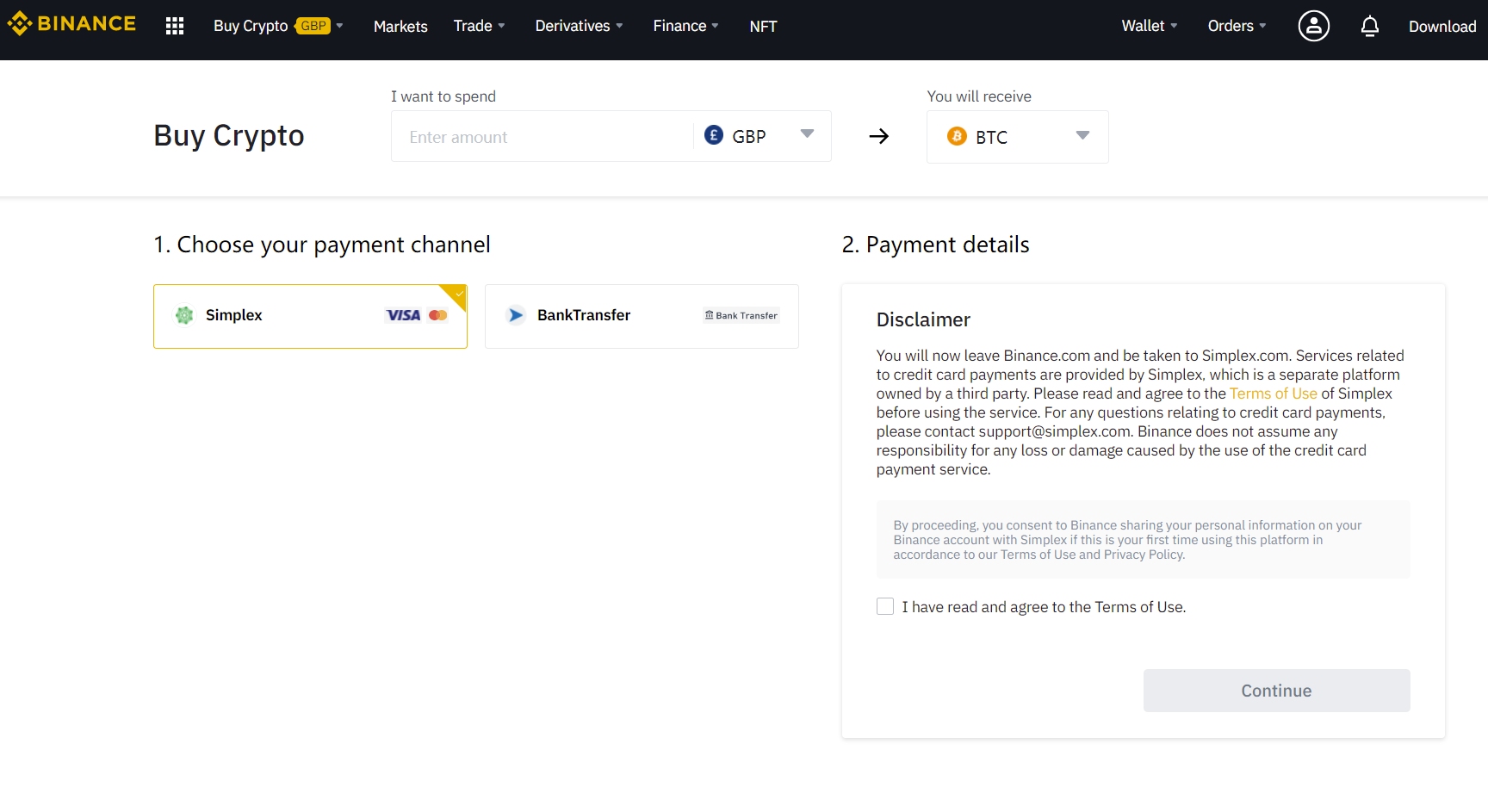Open the Markets page
This screenshot has width=1488, height=812.
tap(400, 26)
